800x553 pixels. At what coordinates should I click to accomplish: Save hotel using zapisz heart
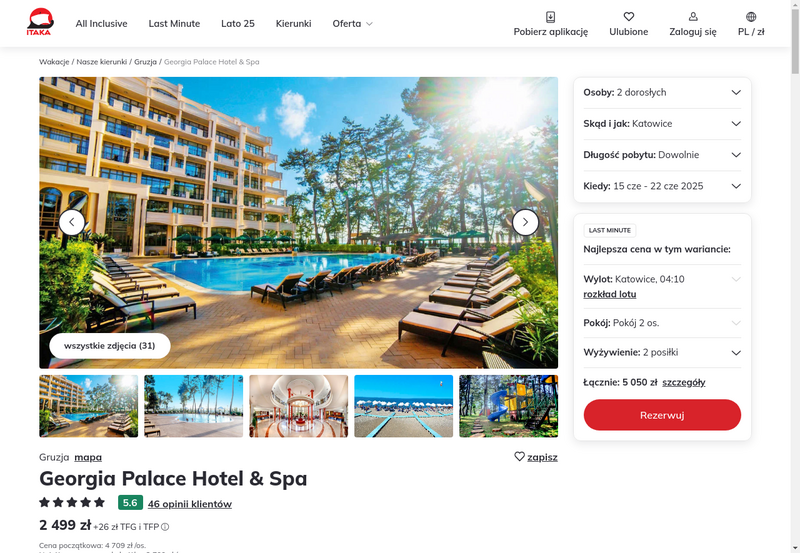pos(519,457)
